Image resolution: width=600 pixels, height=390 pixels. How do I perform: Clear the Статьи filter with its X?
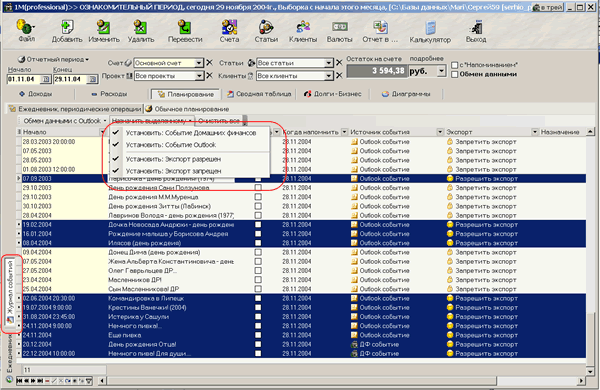(339, 62)
